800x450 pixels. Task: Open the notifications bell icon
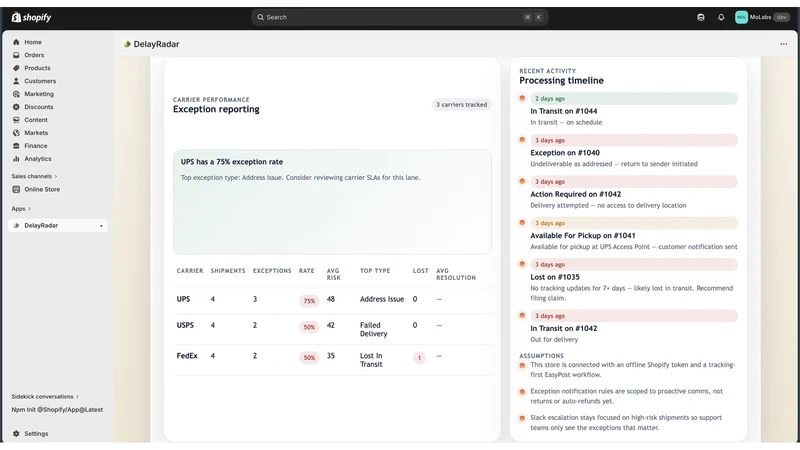(721, 17)
